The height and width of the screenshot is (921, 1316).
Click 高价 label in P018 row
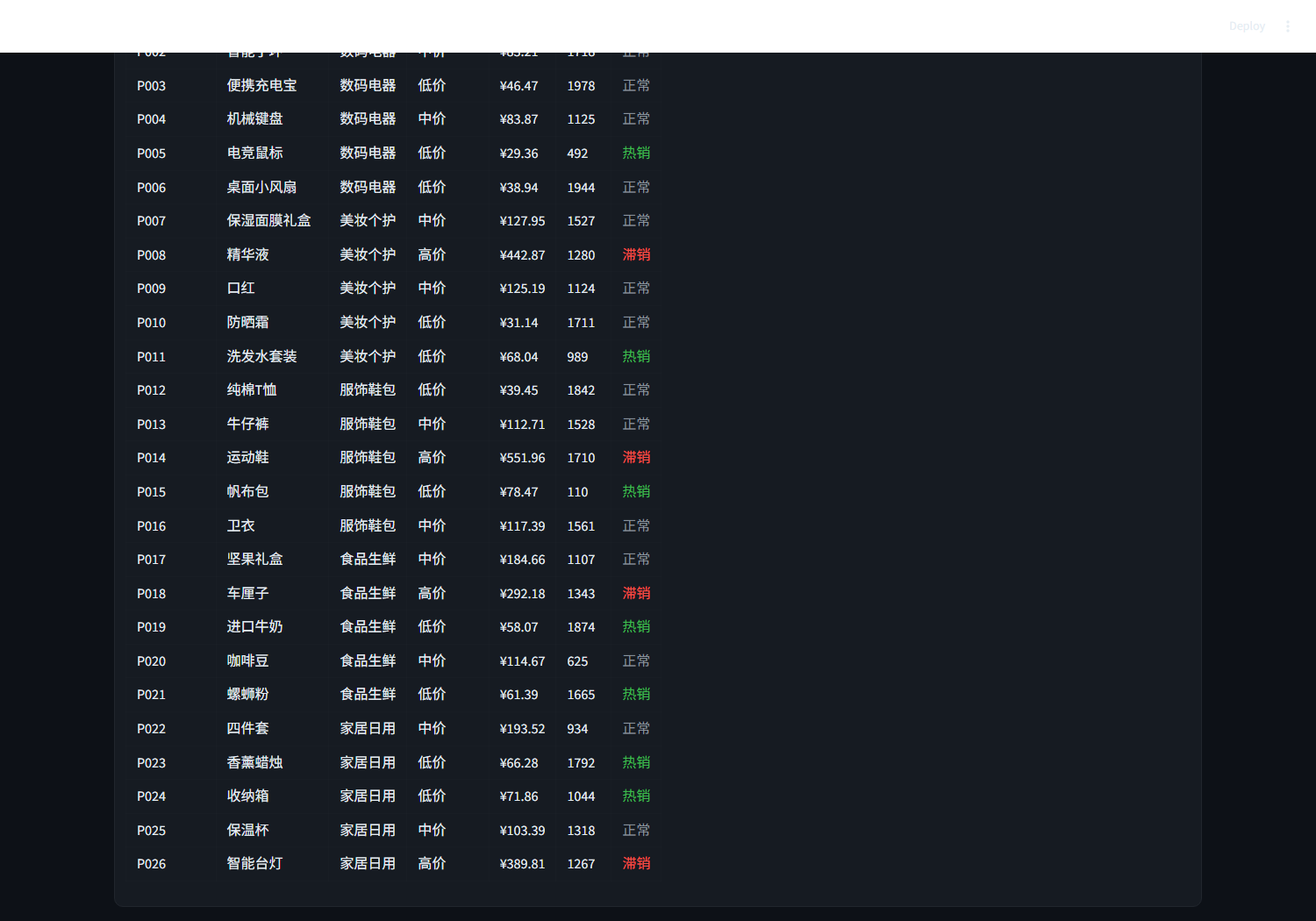click(x=432, y=594)
